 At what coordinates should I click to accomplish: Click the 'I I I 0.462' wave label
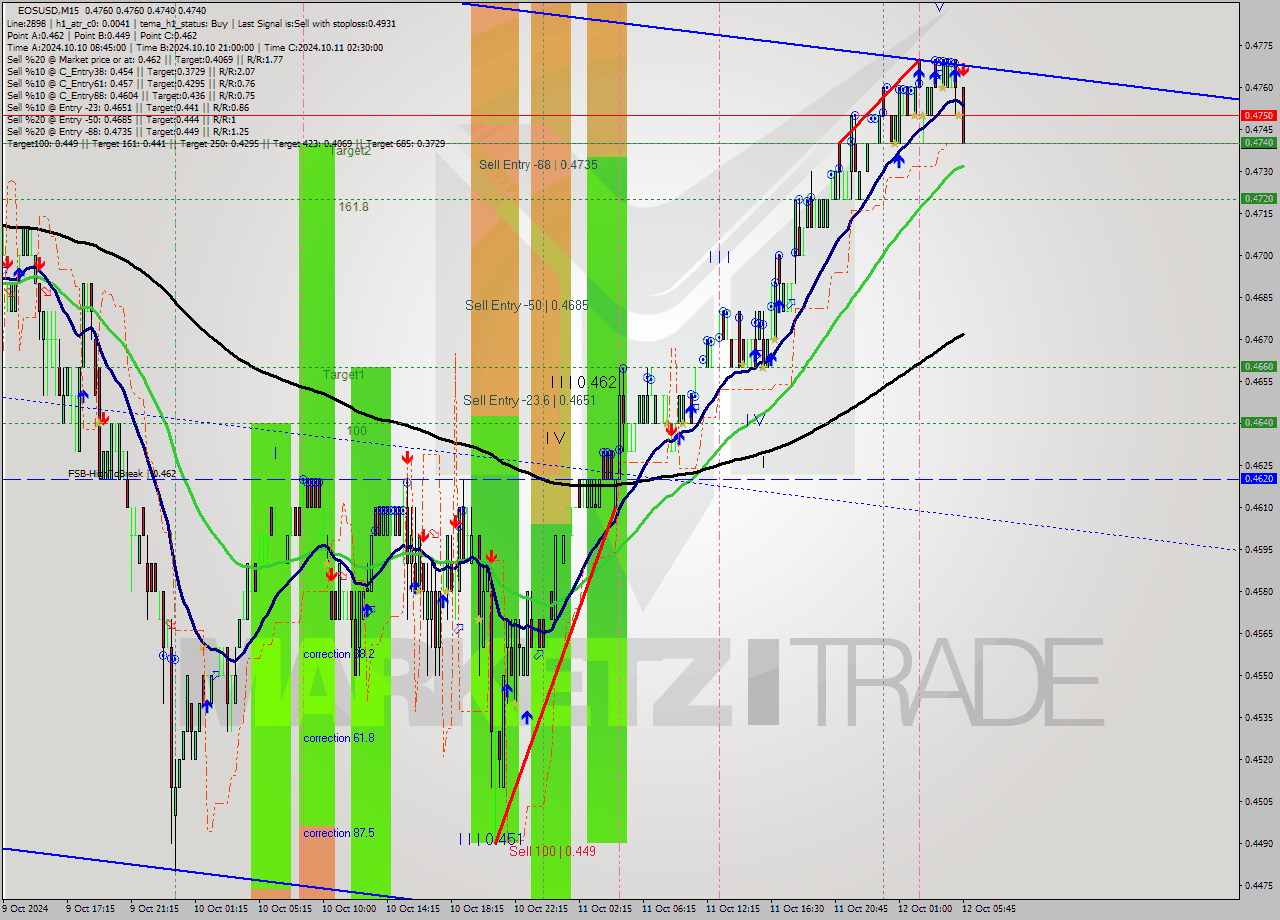coord(584,382)
